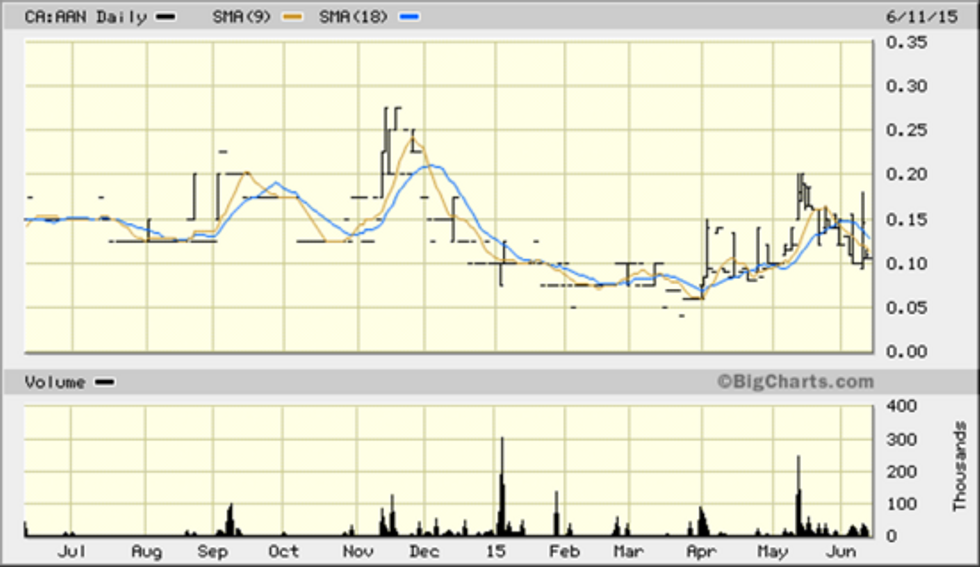Click the Jun month axis label
The image size is (980, 567).
point(843,551)
